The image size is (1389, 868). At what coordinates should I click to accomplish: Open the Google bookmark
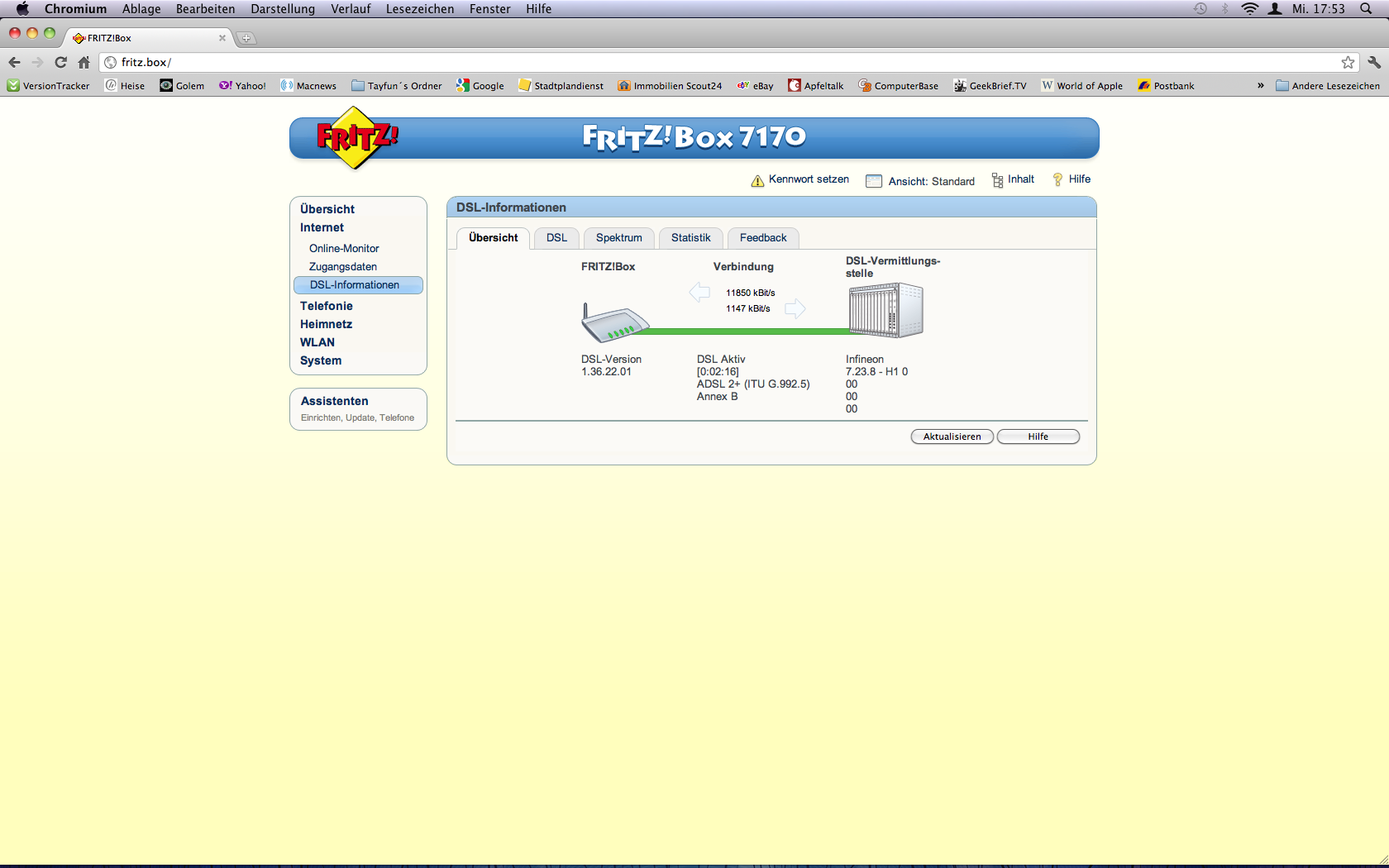tap(480, 86)
